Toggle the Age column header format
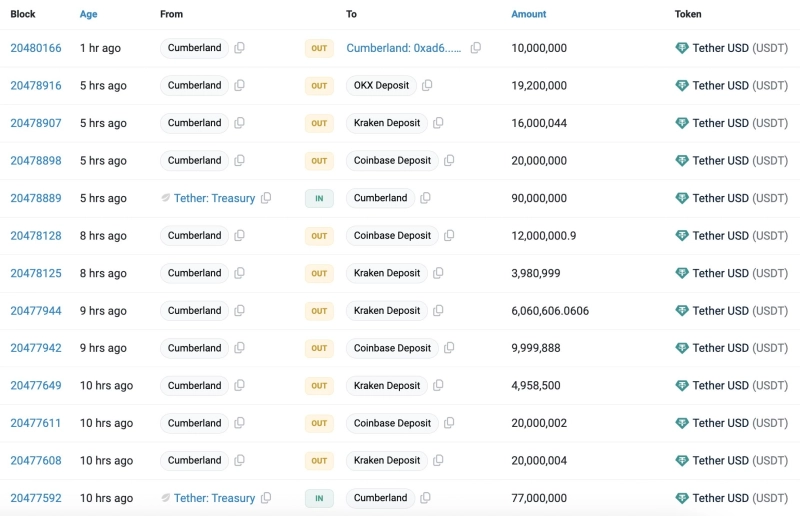The width and height of the screenshot is (800, 516). [x=89, y=14]
